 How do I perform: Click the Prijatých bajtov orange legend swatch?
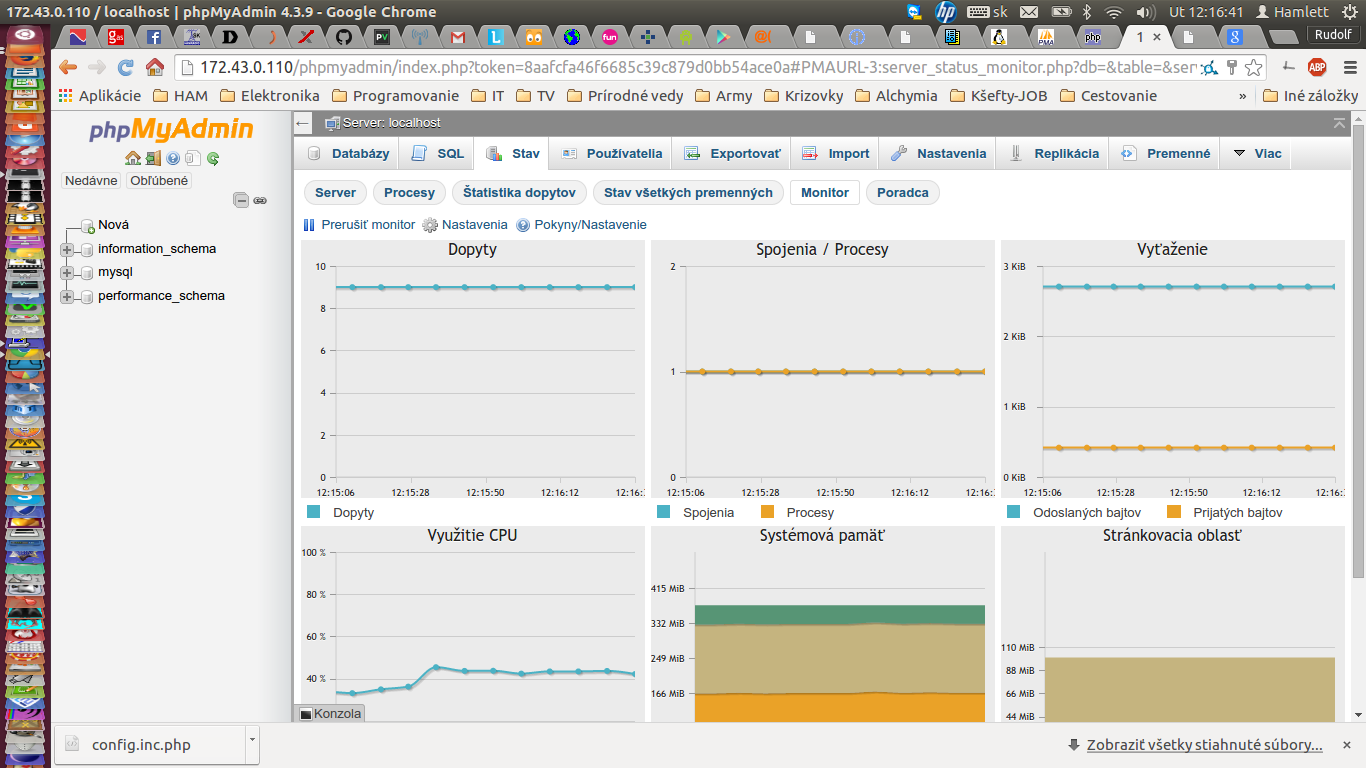click(1174, 512)
